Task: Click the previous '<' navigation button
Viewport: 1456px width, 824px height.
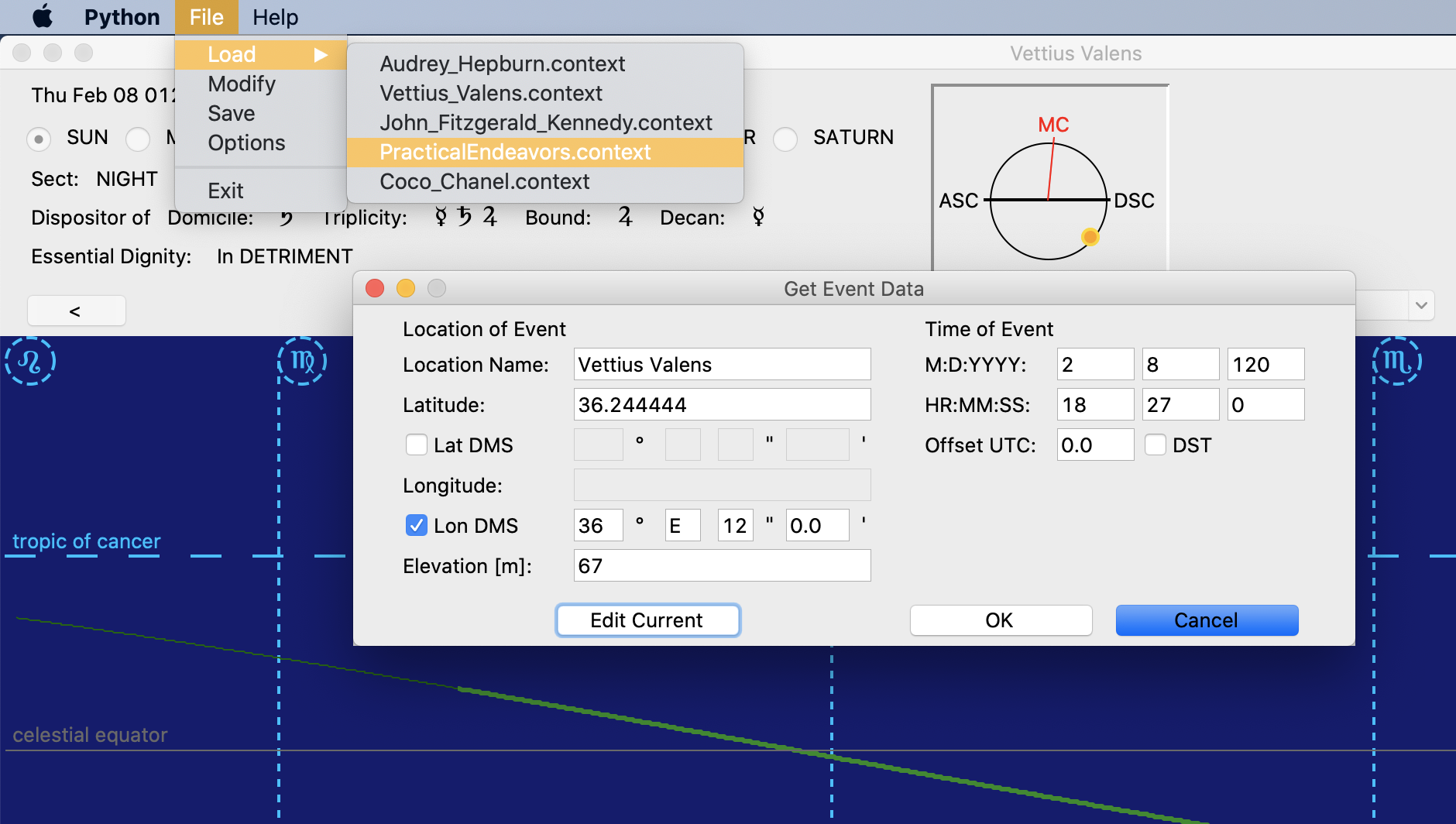Action: click(x=76, y=311)
